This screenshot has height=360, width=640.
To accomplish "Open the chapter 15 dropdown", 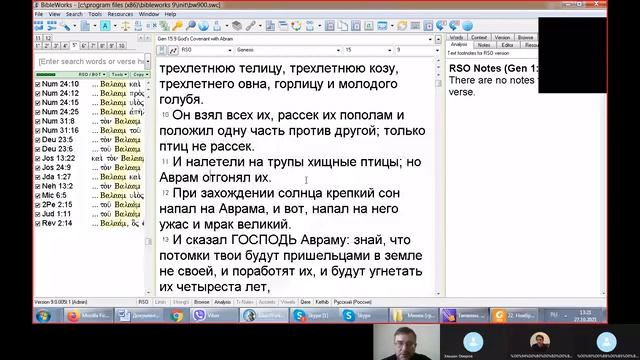I will coord(389,50).
